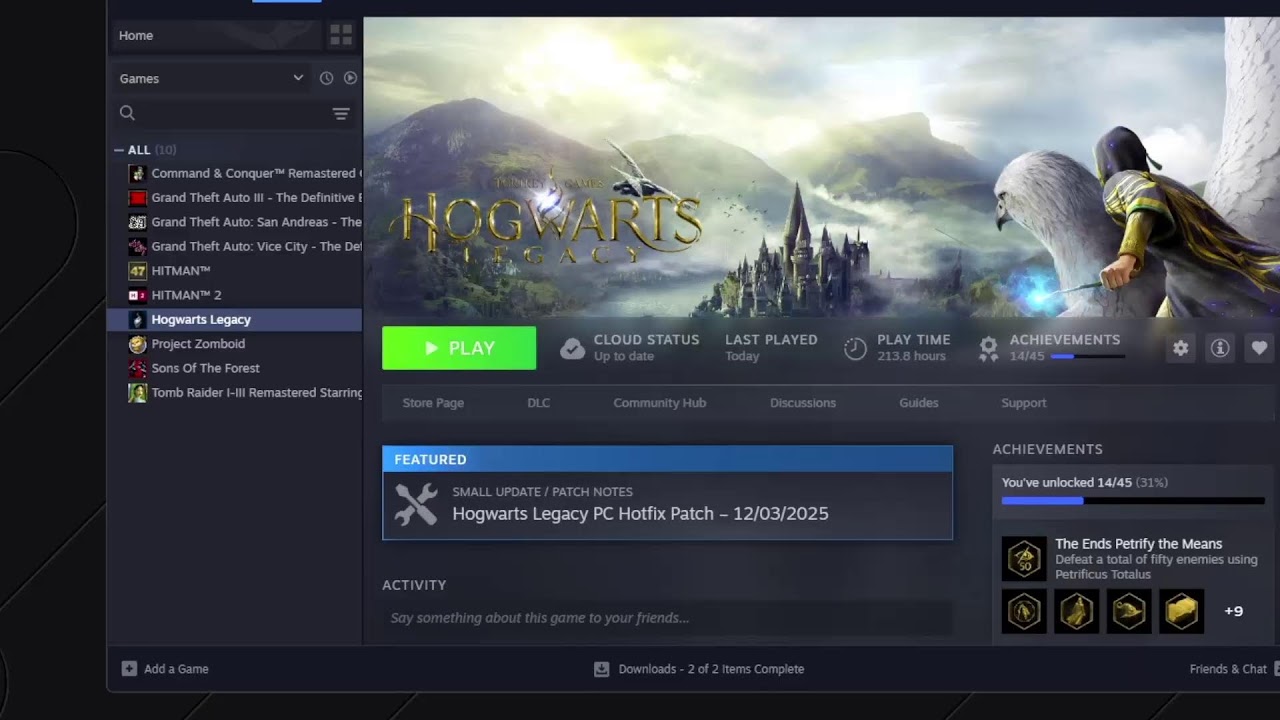Click the achievements badge icon in header
The width and height of the screenshot is (1280, 720).
(x=988, y=348)
